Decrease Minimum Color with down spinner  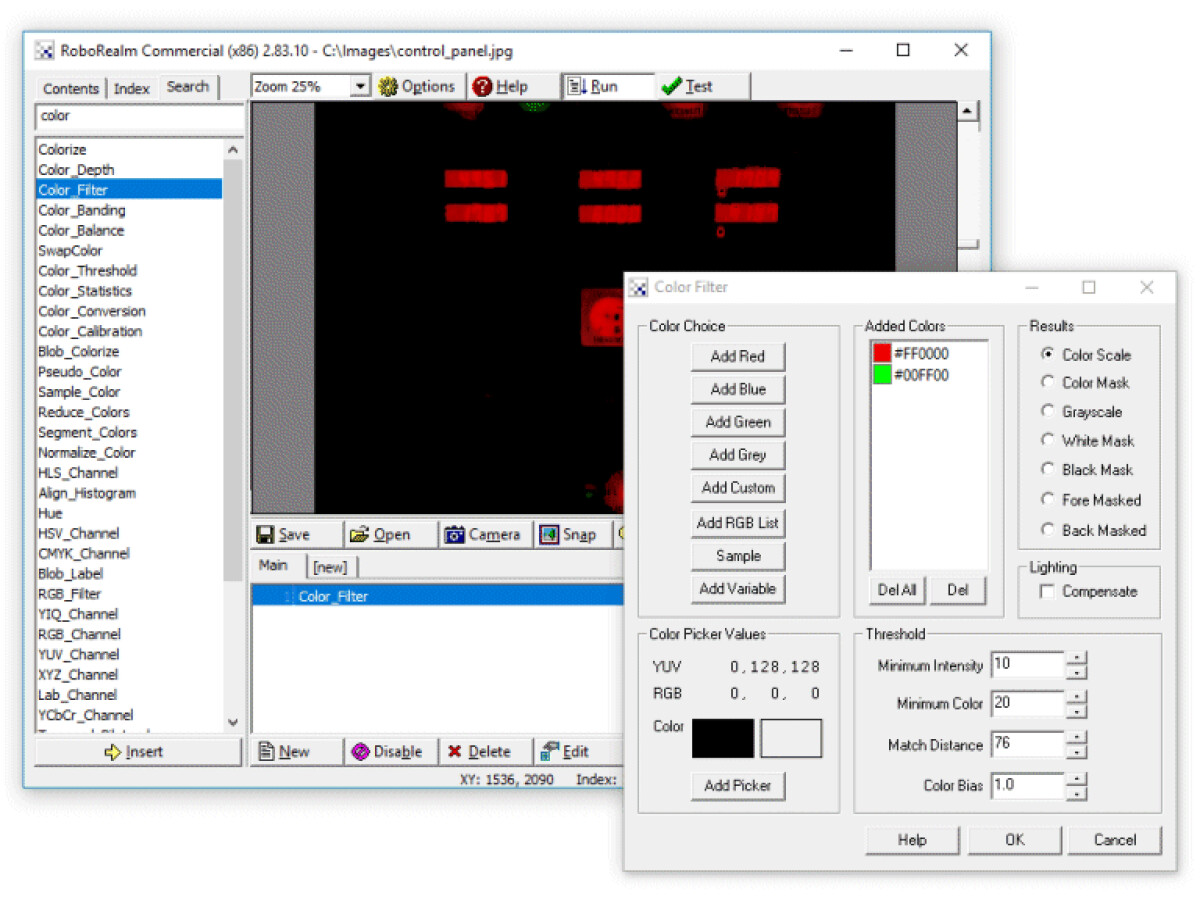coord(1076,712)
